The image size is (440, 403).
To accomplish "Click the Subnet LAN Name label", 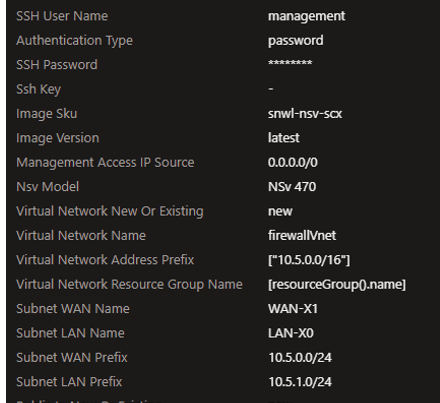I will point(70,333).
